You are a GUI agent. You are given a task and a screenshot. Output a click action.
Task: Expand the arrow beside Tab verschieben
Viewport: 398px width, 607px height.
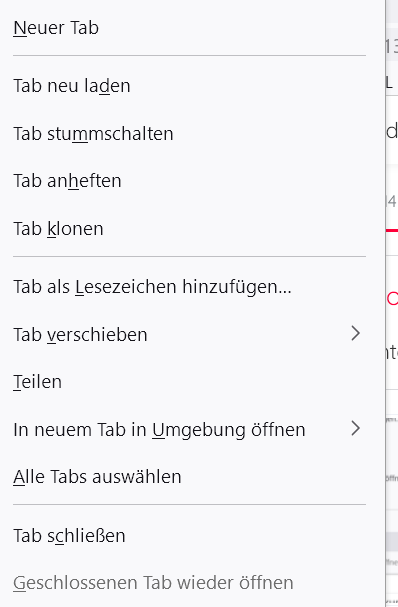pyautogui.click(x=355, y=333)
